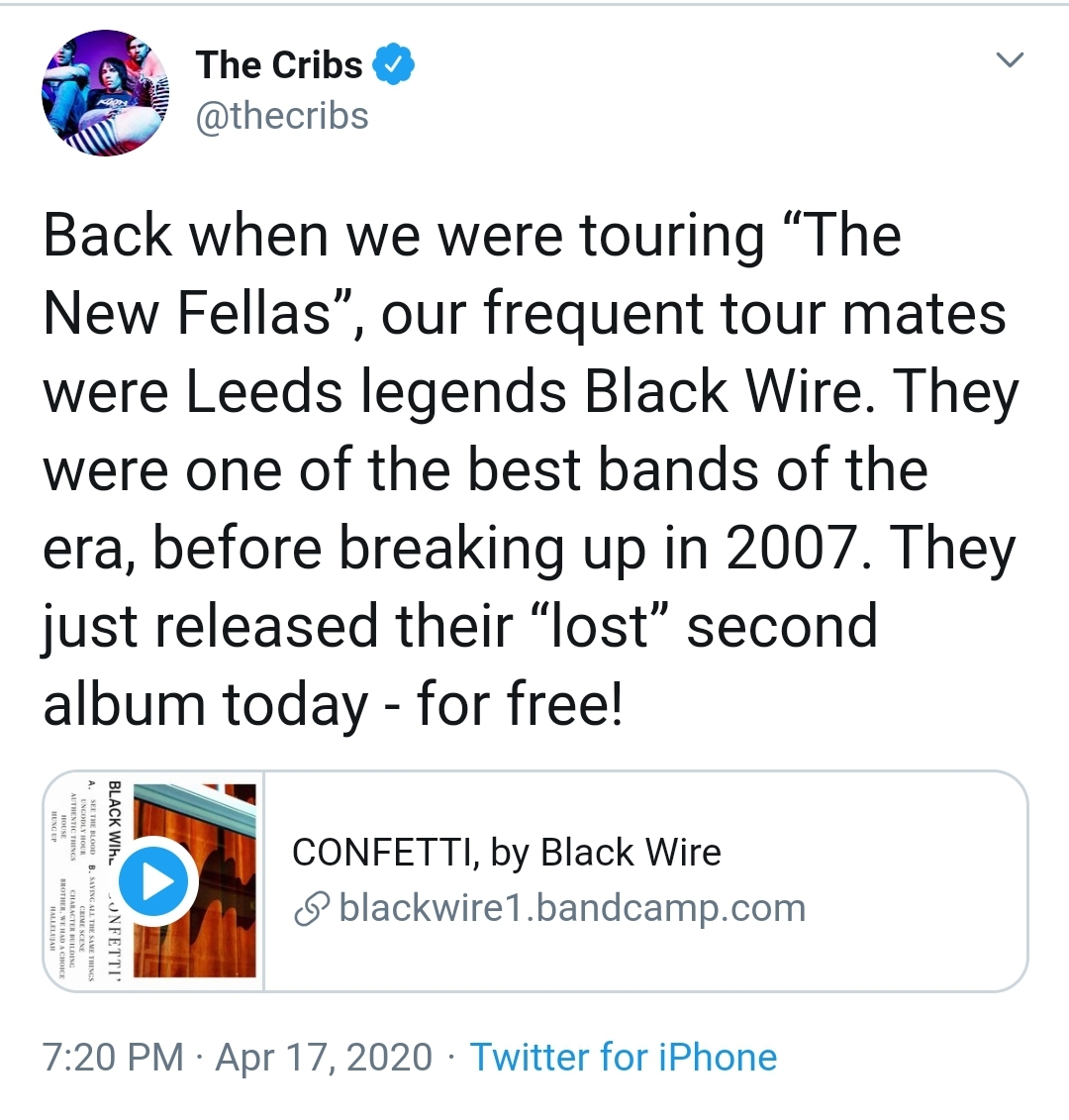Open the @thecribs profile handle
The width and height of the screenshot is (1069, 1120).
click(284, 115)
